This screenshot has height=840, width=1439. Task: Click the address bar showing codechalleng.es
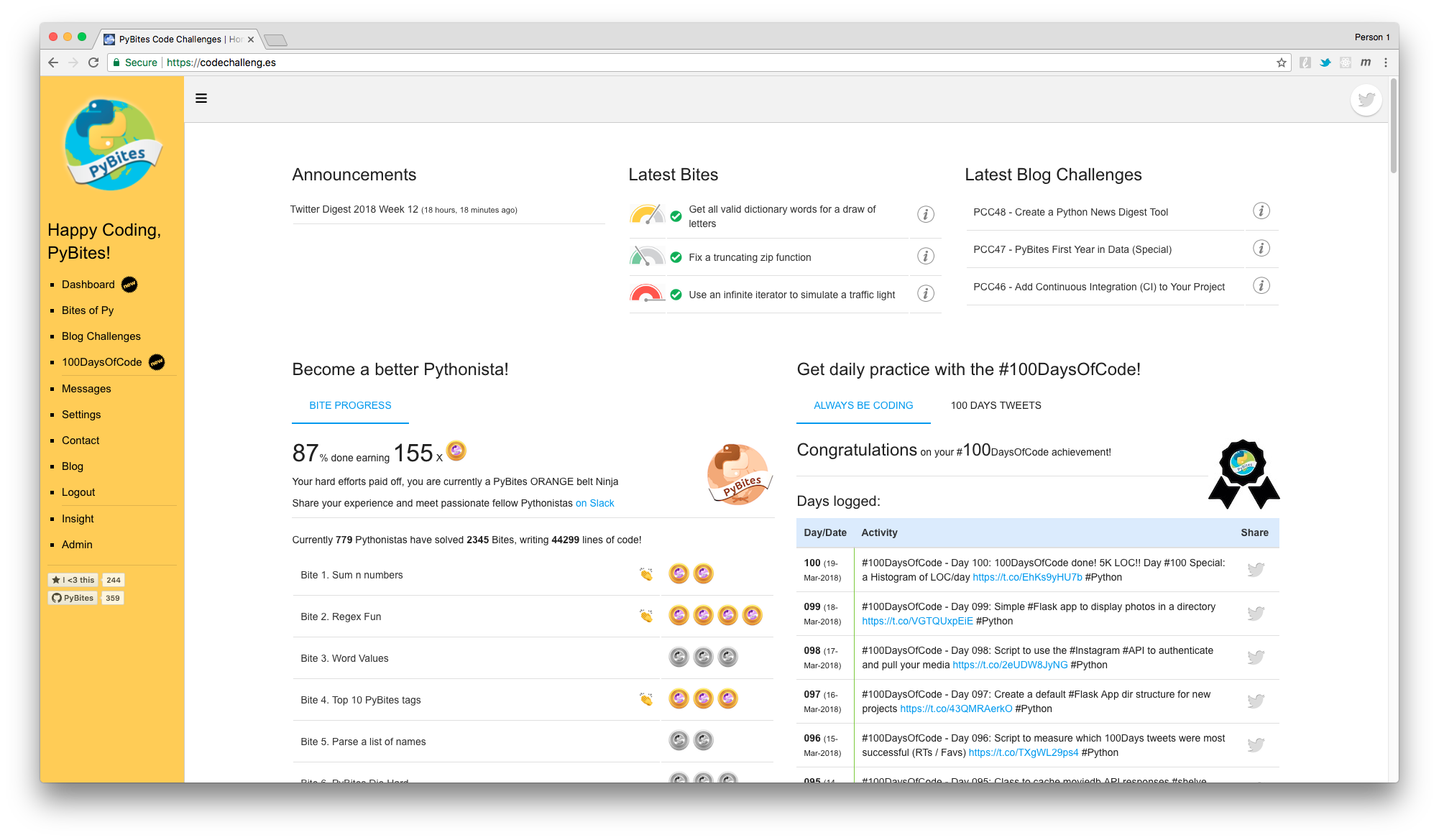click(223, 63)
